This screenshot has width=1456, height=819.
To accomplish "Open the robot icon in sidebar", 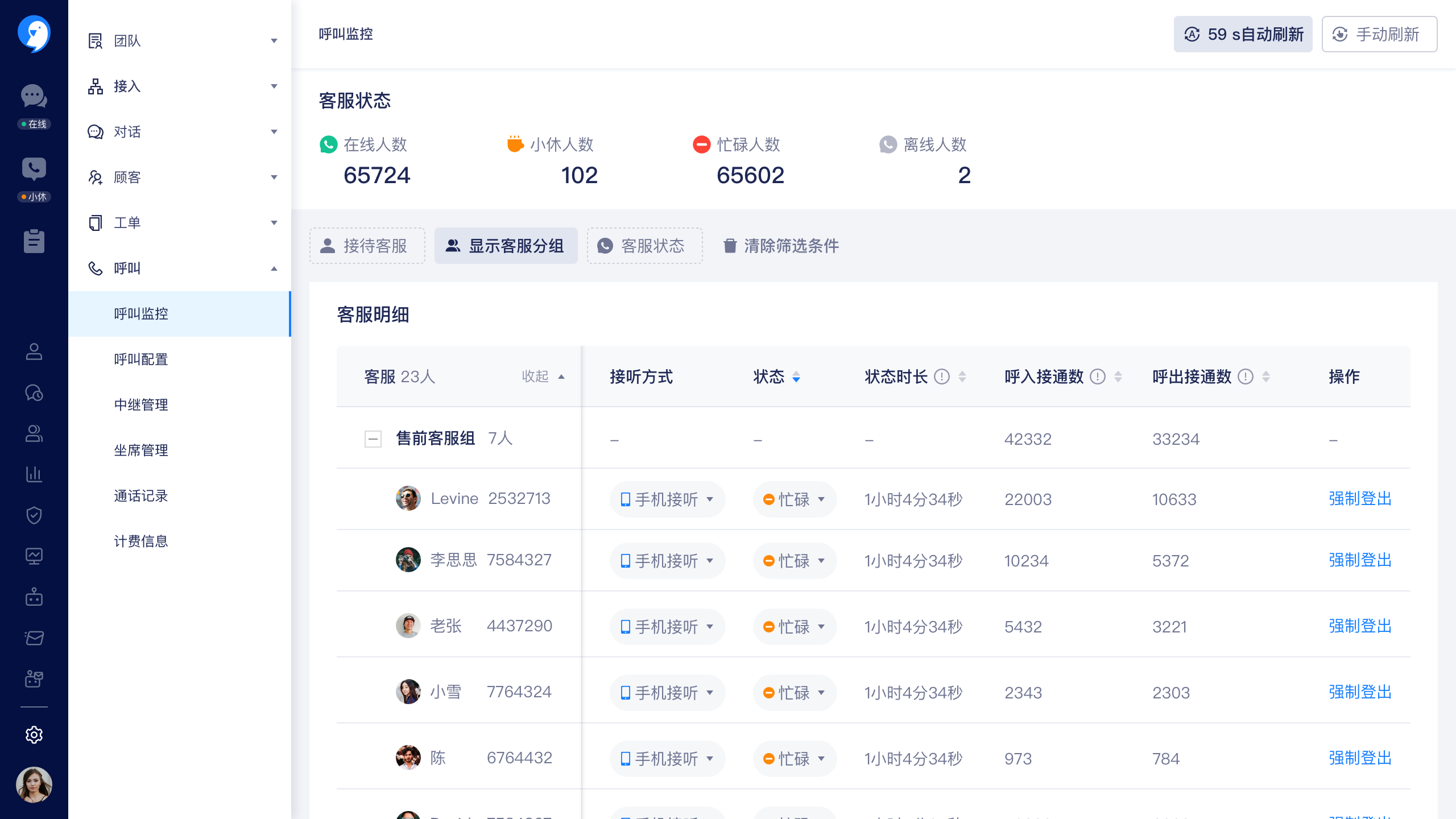I will pyautogui.click(x=34, y=597).
